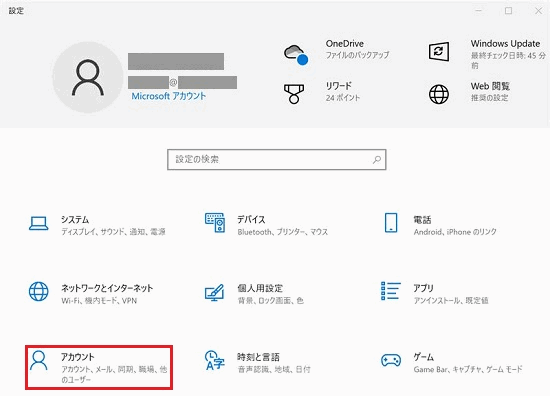This screenshot has width=550, height=396.
Task: Select the アプリ category label
Action: [423, 288]
